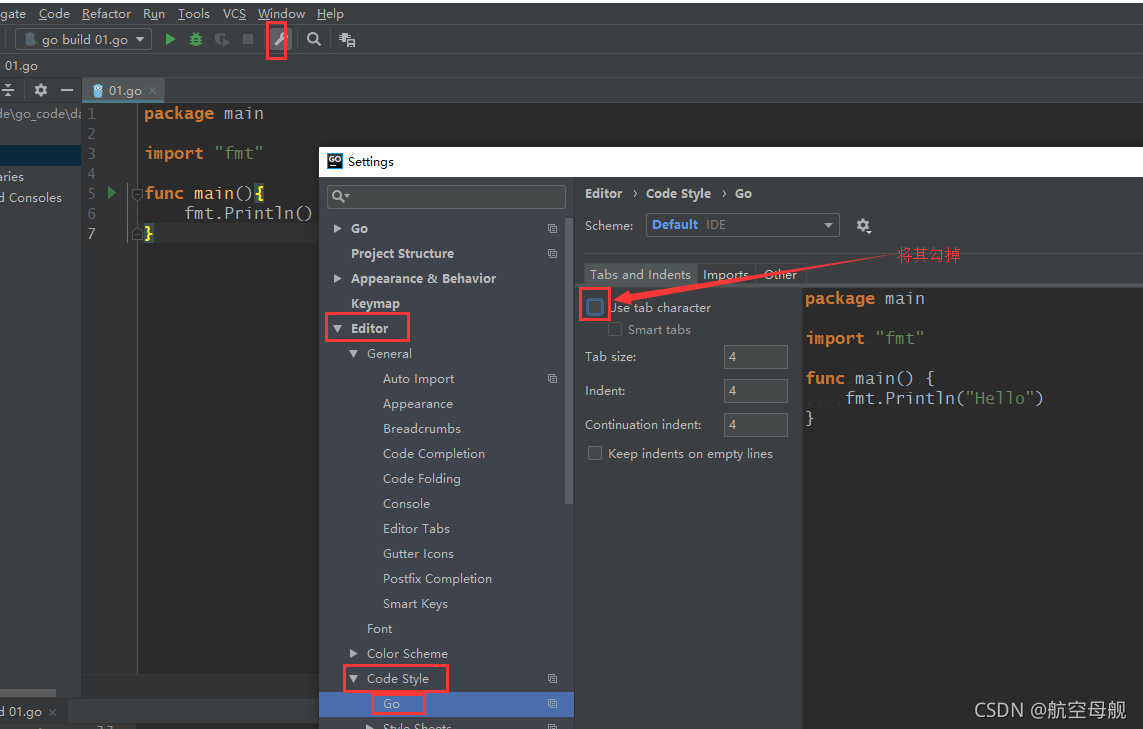This screenshot has width=1143, height=729.
Task: Select the Keymap settings item
Action: coord(375,303)
